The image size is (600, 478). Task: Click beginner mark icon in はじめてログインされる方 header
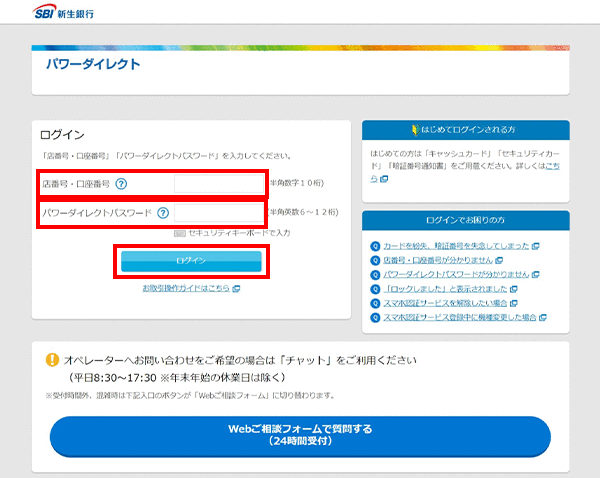[416, 130]
